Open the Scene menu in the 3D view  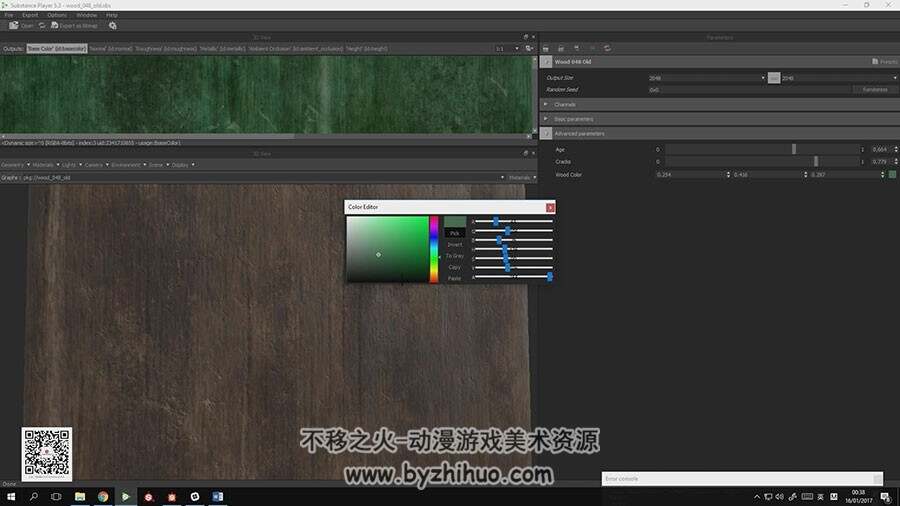158,165
